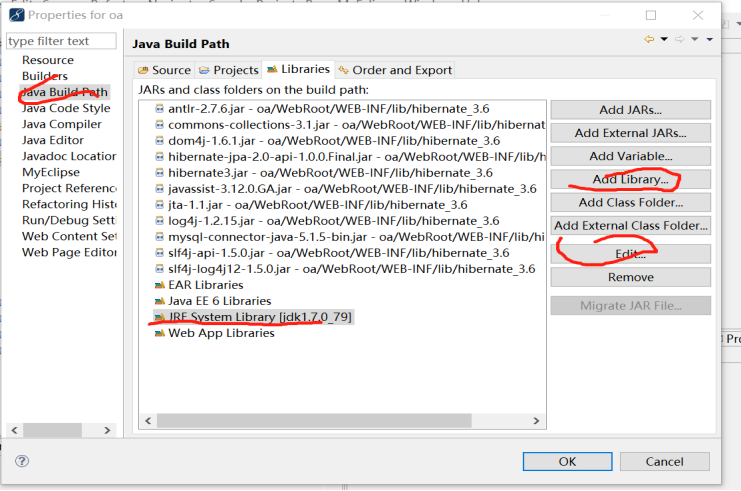Select Java Code Style in tree
This screenshot has height=491, width=741.
(x=66, y=108)
